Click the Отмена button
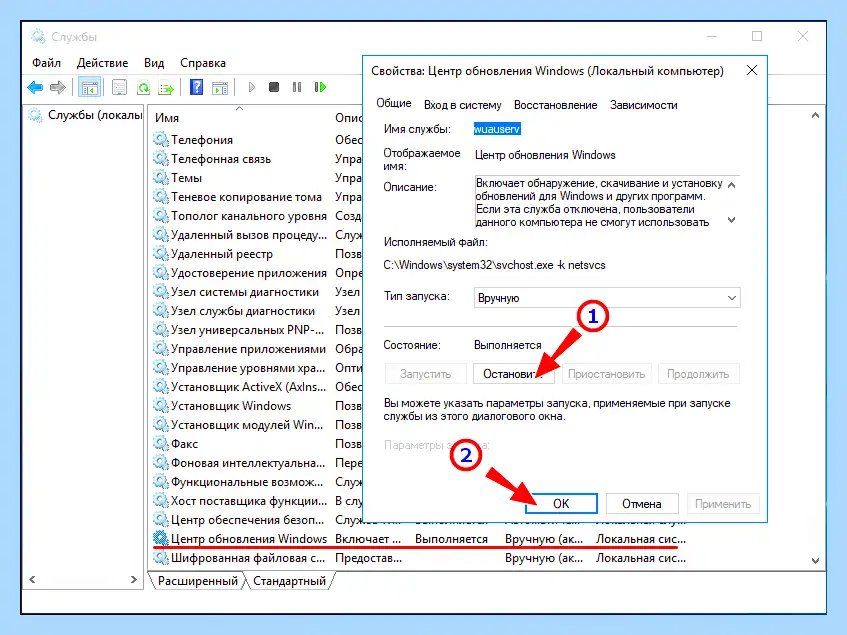Viewport: 847px width, 635px height. tap(642, 503)
